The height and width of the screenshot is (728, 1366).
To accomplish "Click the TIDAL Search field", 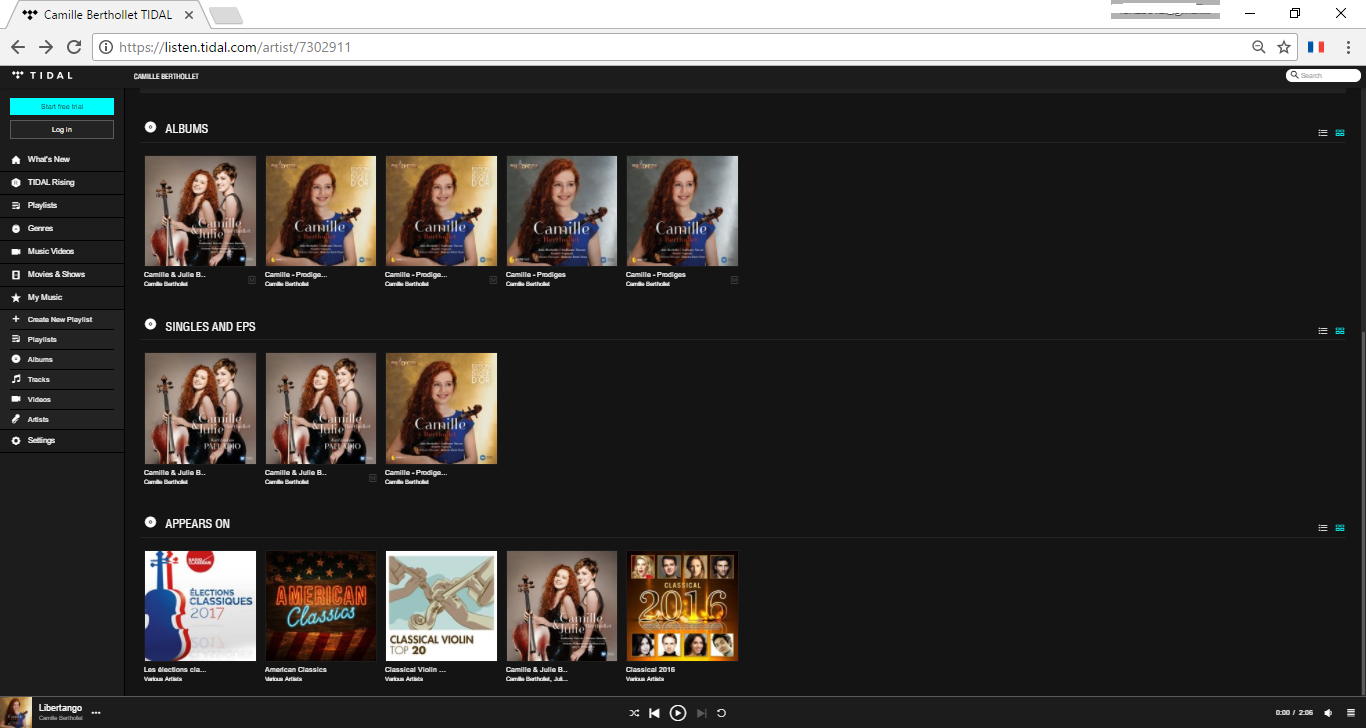I will click(1323, 75).
